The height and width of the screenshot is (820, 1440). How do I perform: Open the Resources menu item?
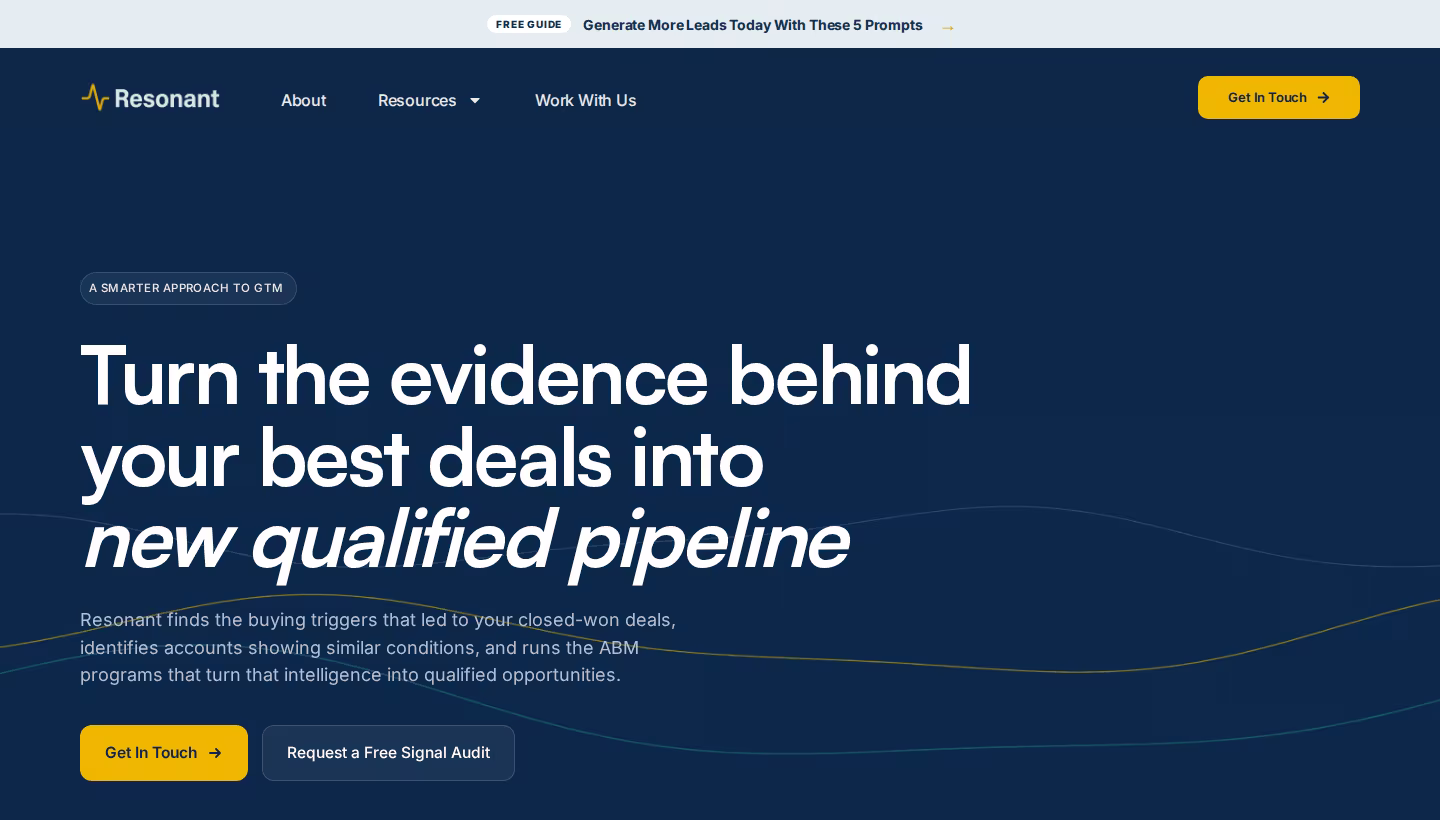coord(417,100)
